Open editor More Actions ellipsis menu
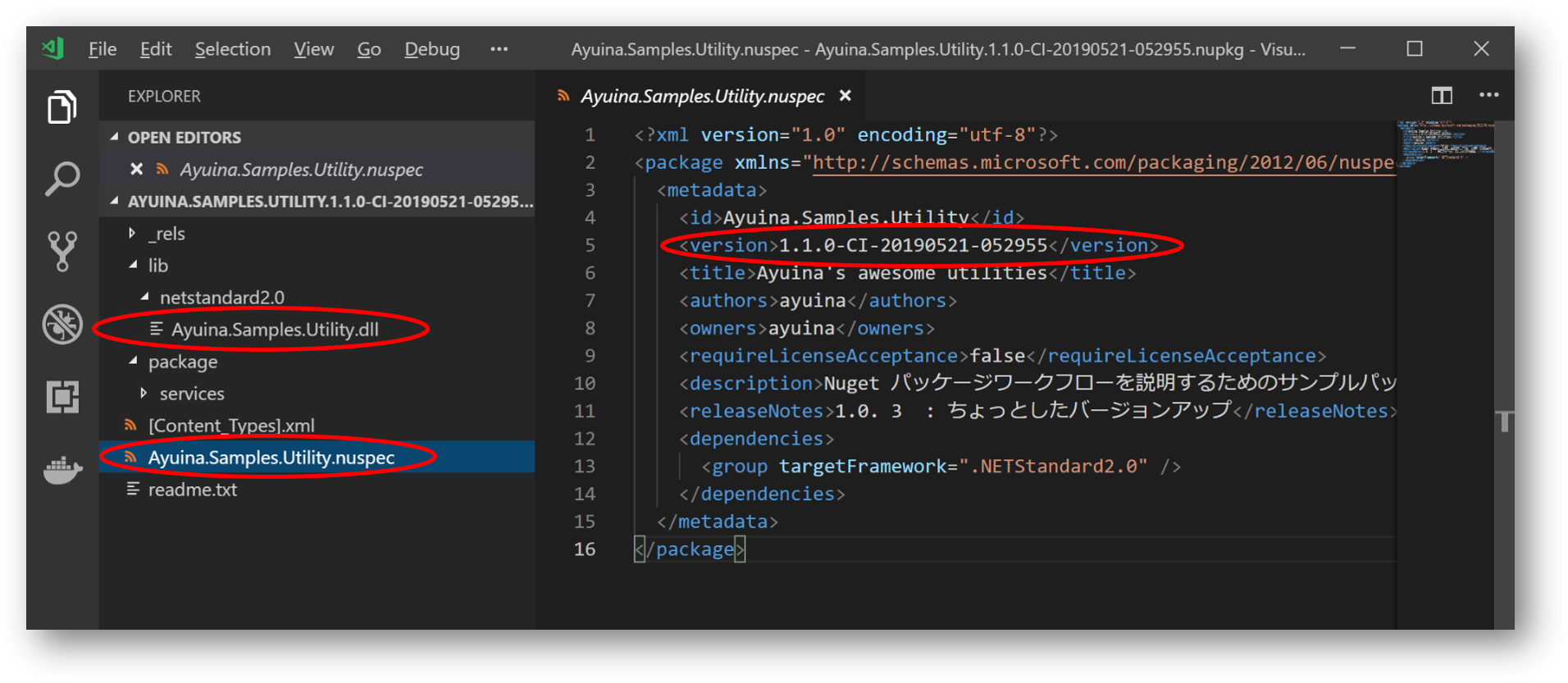The height and width of the screenshot is (683, 1568). coord(1489,95)
